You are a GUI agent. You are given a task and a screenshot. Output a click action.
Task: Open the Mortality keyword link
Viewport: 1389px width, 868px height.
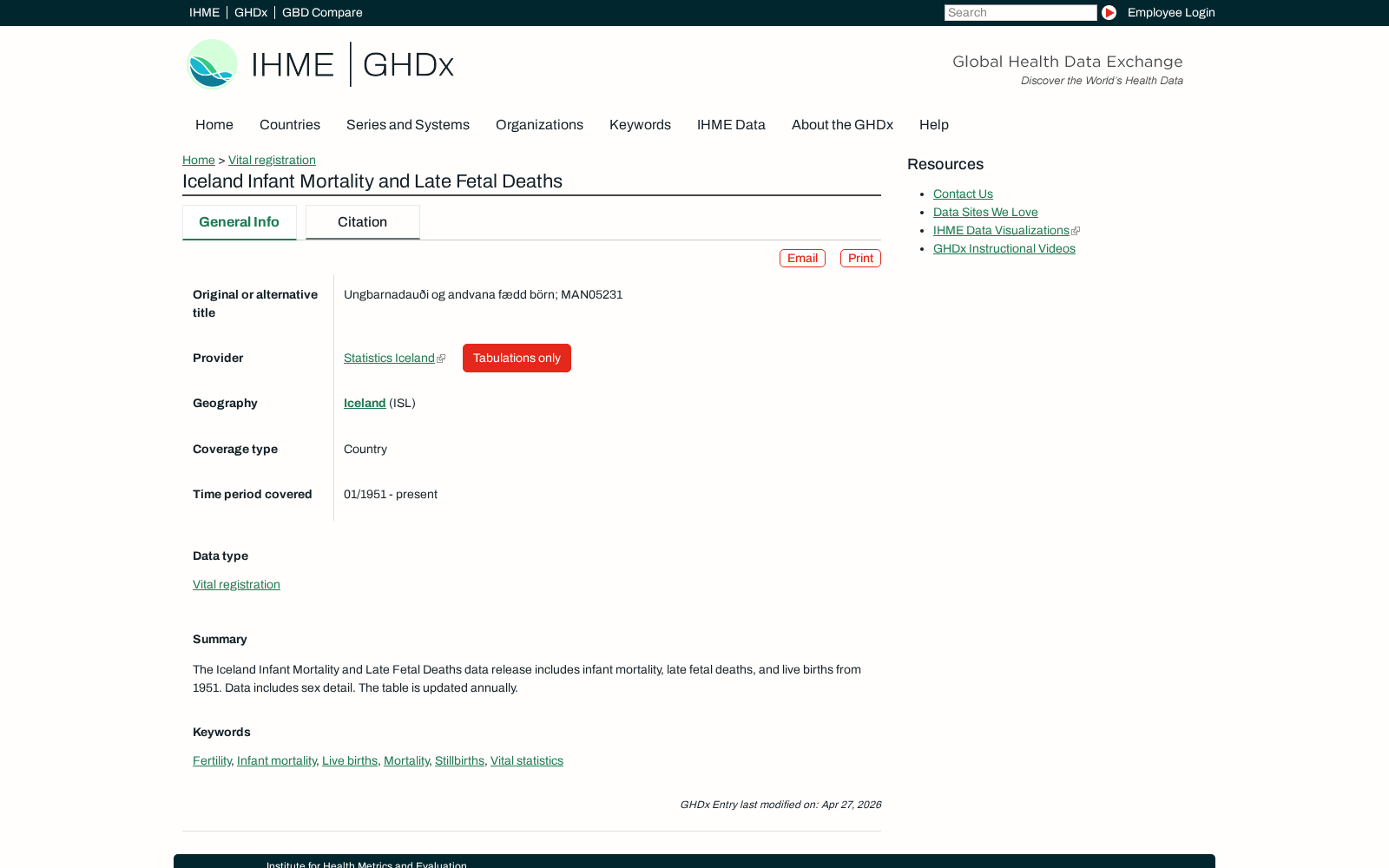(406, 760)
